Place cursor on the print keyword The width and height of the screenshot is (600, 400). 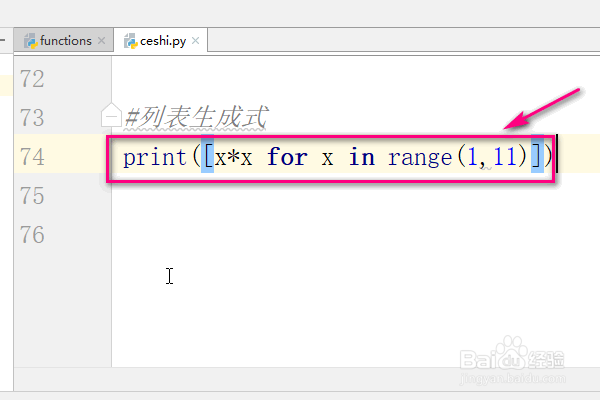click(155, 157)
